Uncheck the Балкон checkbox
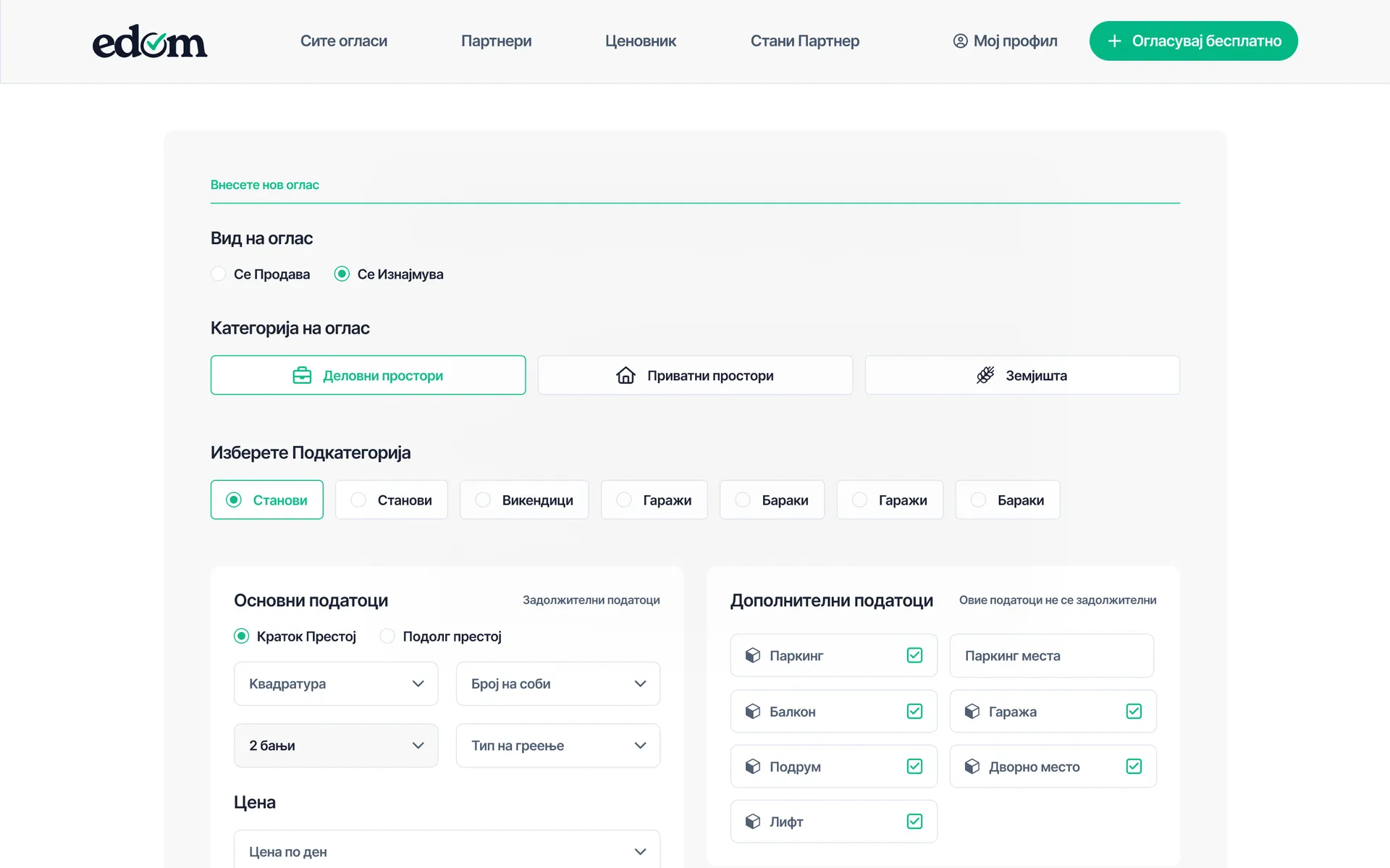 coord(914,711)
